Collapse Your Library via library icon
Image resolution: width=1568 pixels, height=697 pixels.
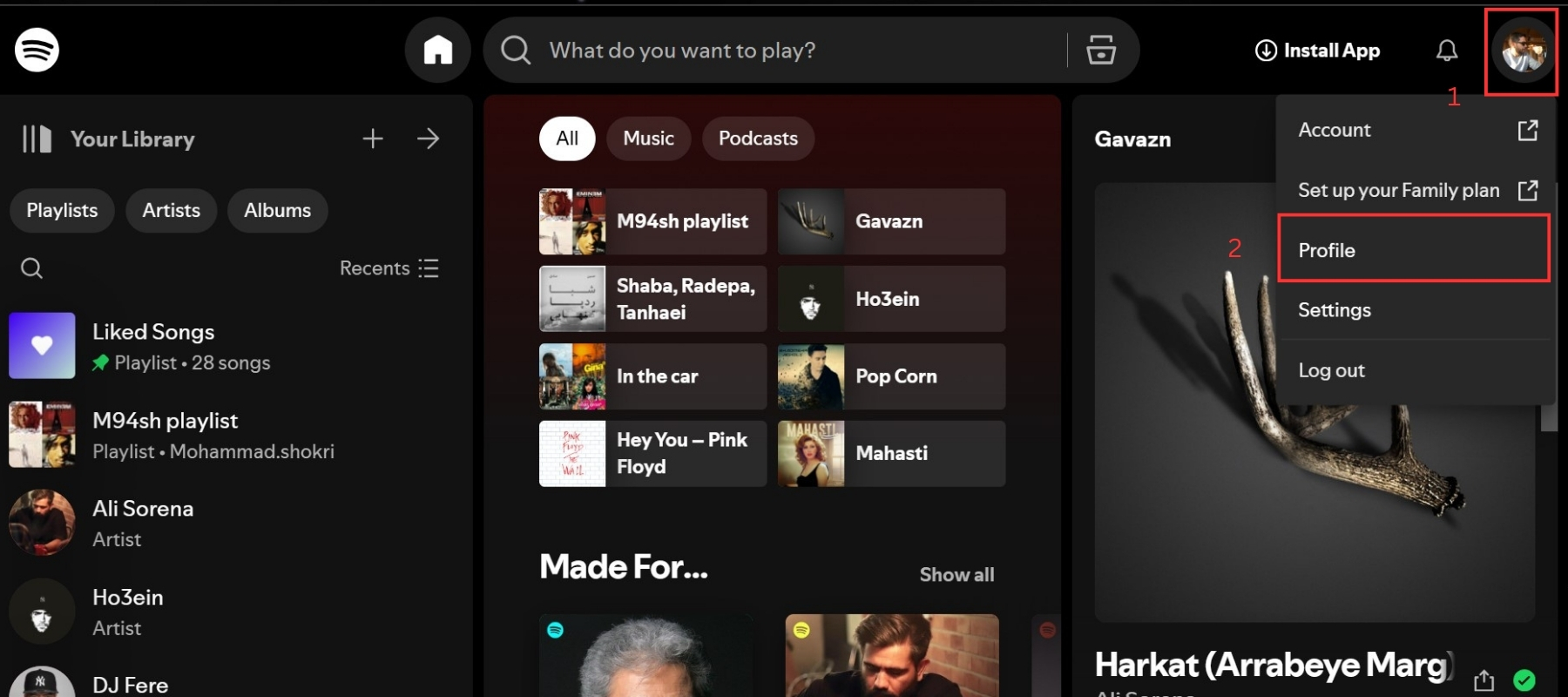pyautogui.click(x=37, y=139)
